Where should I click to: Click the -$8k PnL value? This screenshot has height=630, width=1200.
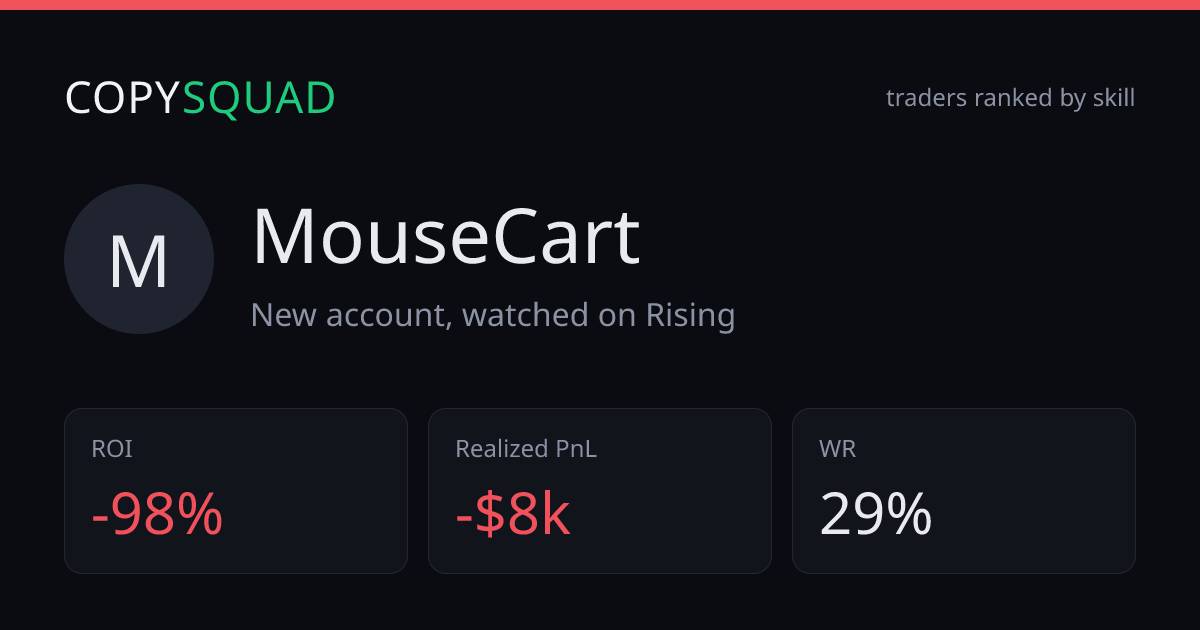coord(512,515)
